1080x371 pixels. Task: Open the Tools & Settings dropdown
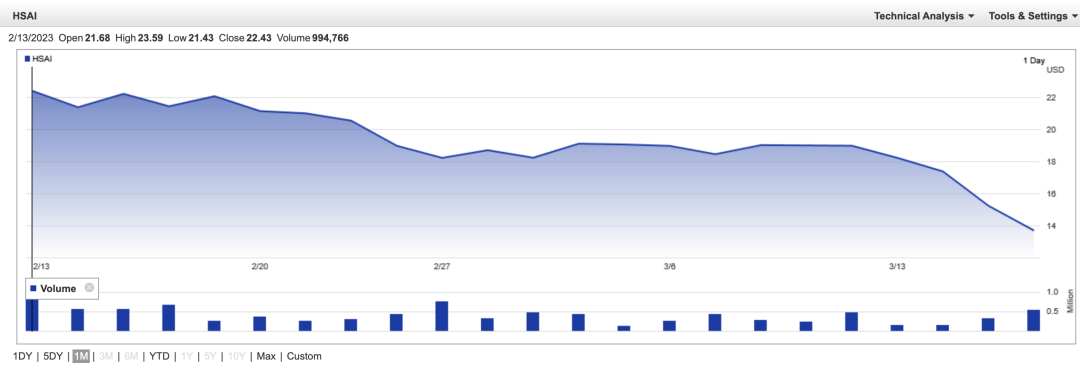pyautogui.click(x=1034, y=16)
